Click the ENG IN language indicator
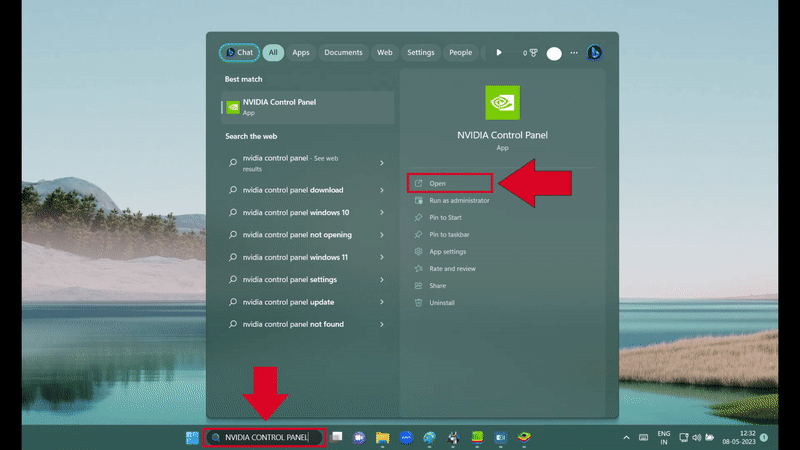 tap(664, 437)
